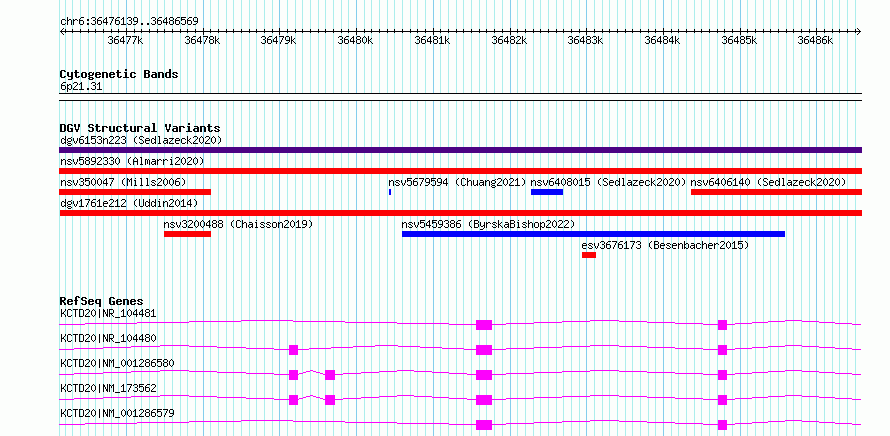Select the 6p21.31 cytogenetic band label
This screenshot has height=436, width=890.
tap(81, 87)
